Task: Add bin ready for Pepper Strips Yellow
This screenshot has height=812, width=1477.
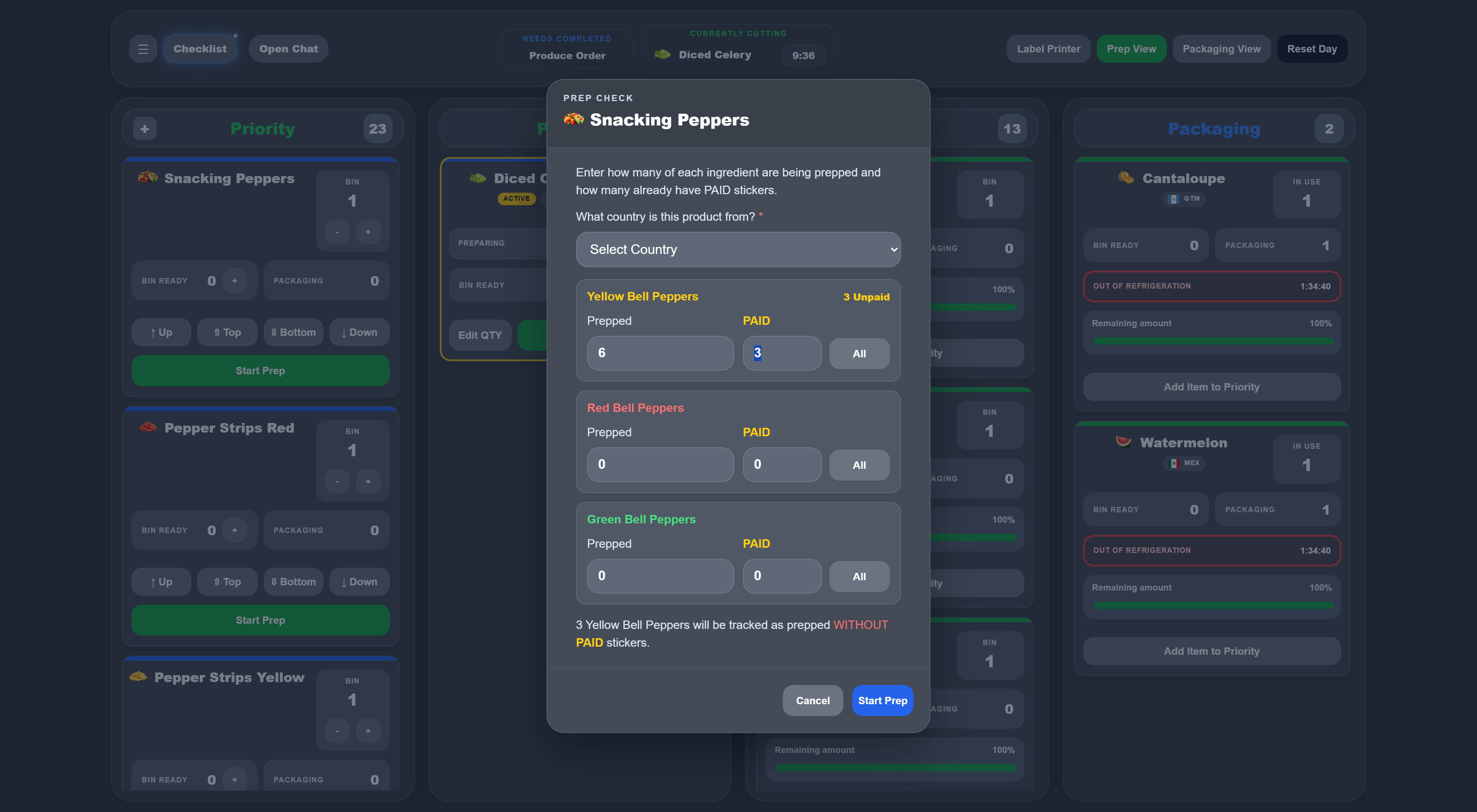Action: coord(234,780)
